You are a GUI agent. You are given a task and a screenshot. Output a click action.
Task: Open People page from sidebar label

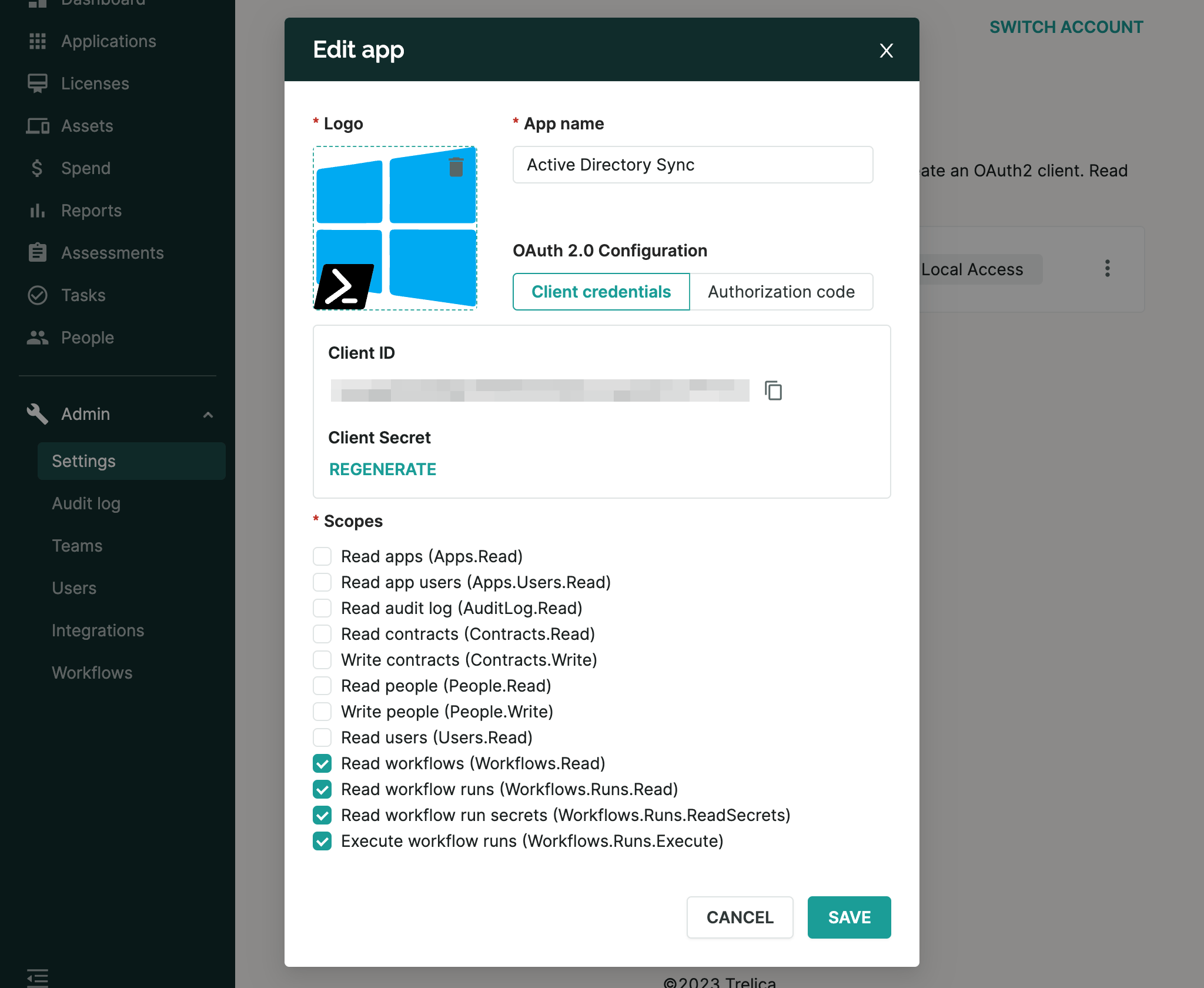point(88,338)
